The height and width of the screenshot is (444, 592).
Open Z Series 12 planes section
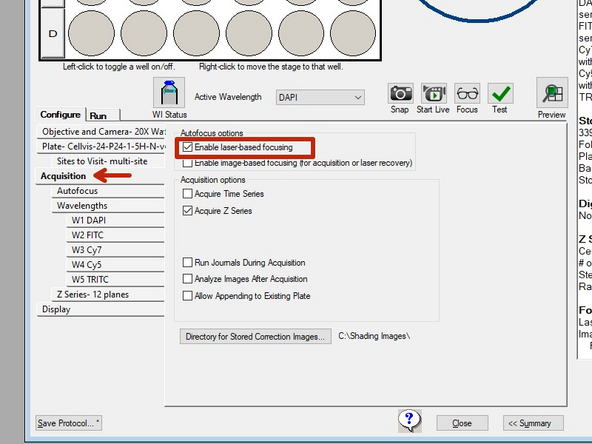[x=108, y=294]
